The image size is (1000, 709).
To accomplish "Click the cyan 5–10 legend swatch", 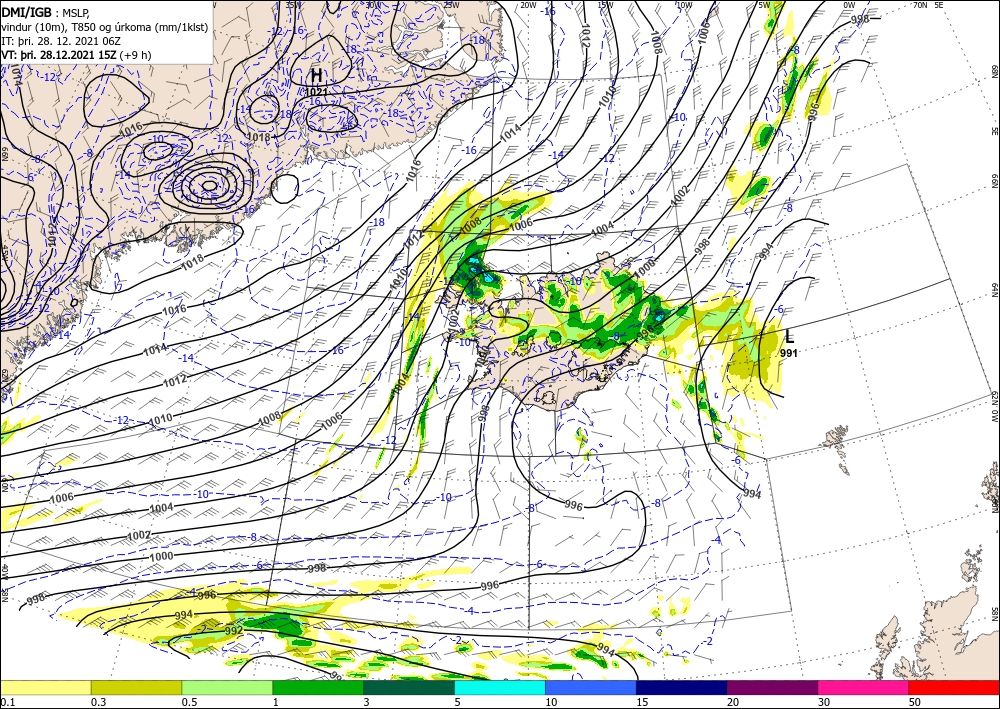I will [x=500, y=687].
